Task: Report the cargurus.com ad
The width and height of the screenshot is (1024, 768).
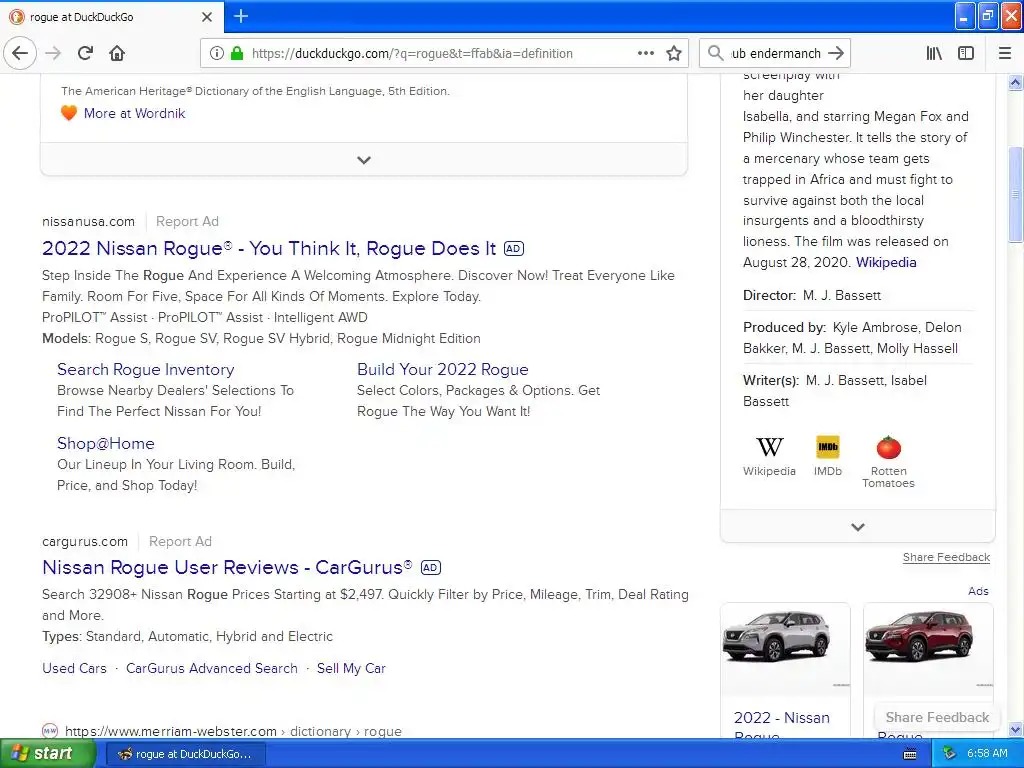Action: [x=180, y=541]
